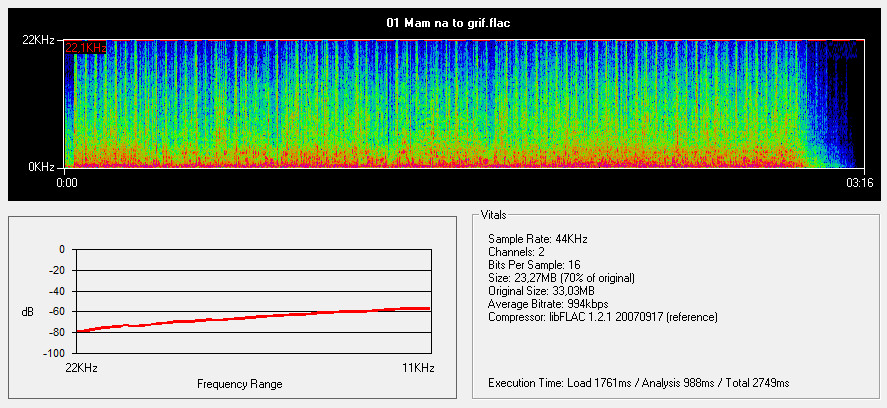
Task: Click the dB axis label
Action: click(x=27, y=312)
